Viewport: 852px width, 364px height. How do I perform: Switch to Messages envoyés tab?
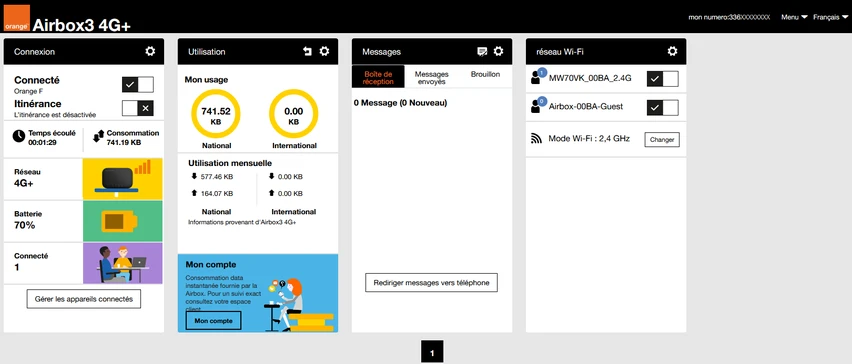click(431, 78)
